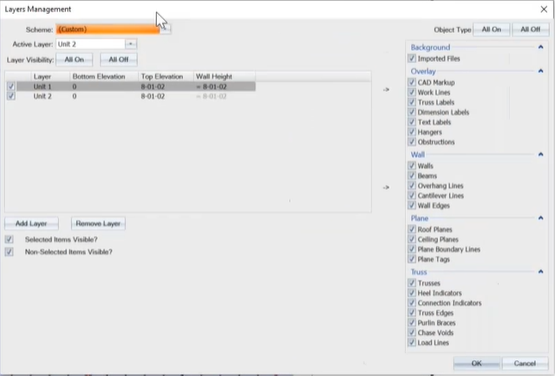Toggle Walls checkbox
The width and height of the screenshot is (555, 376).
pyautogui.click(x=412, y=165)
